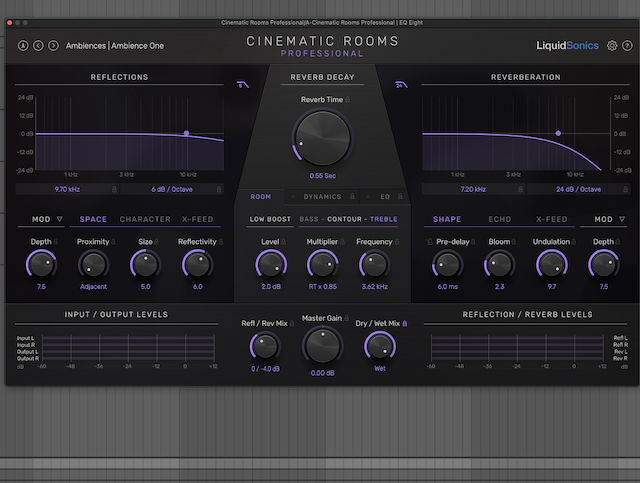Open the Ambiences | Ambience One preset list
The height and width of the screenshot is (483, 640).
tap(115, 46)
